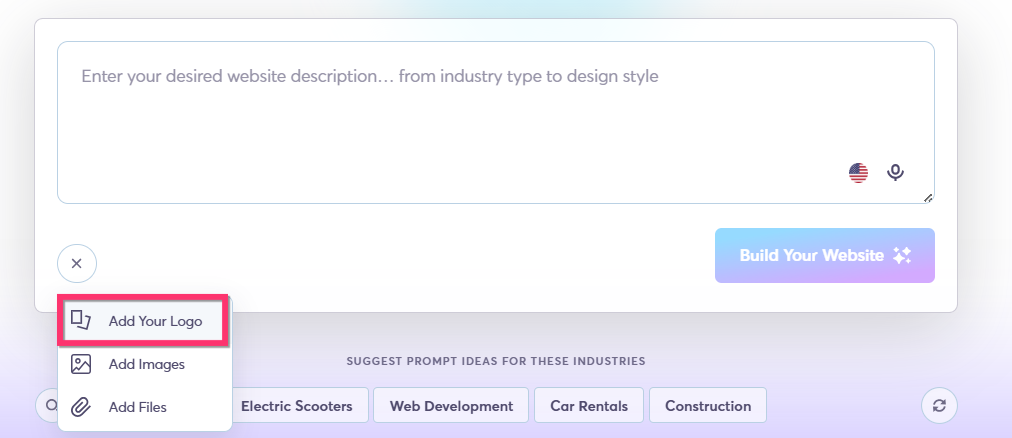Click the logo shapes icon beside Add Your Logo
This screenshot has height=438, width=1012.
81,321
